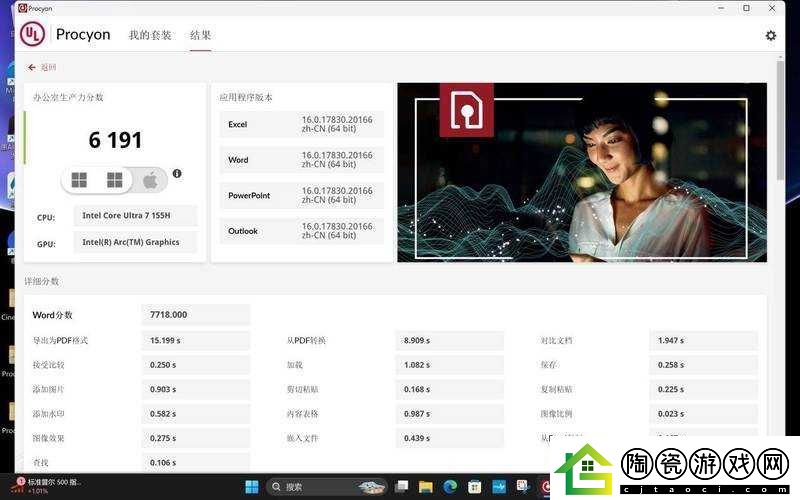Viewport: 800px width, 500px height.
Task: Click the 从PDF转换 value 8.909 s
Action: pyautogui.click(x=450, y=340)
